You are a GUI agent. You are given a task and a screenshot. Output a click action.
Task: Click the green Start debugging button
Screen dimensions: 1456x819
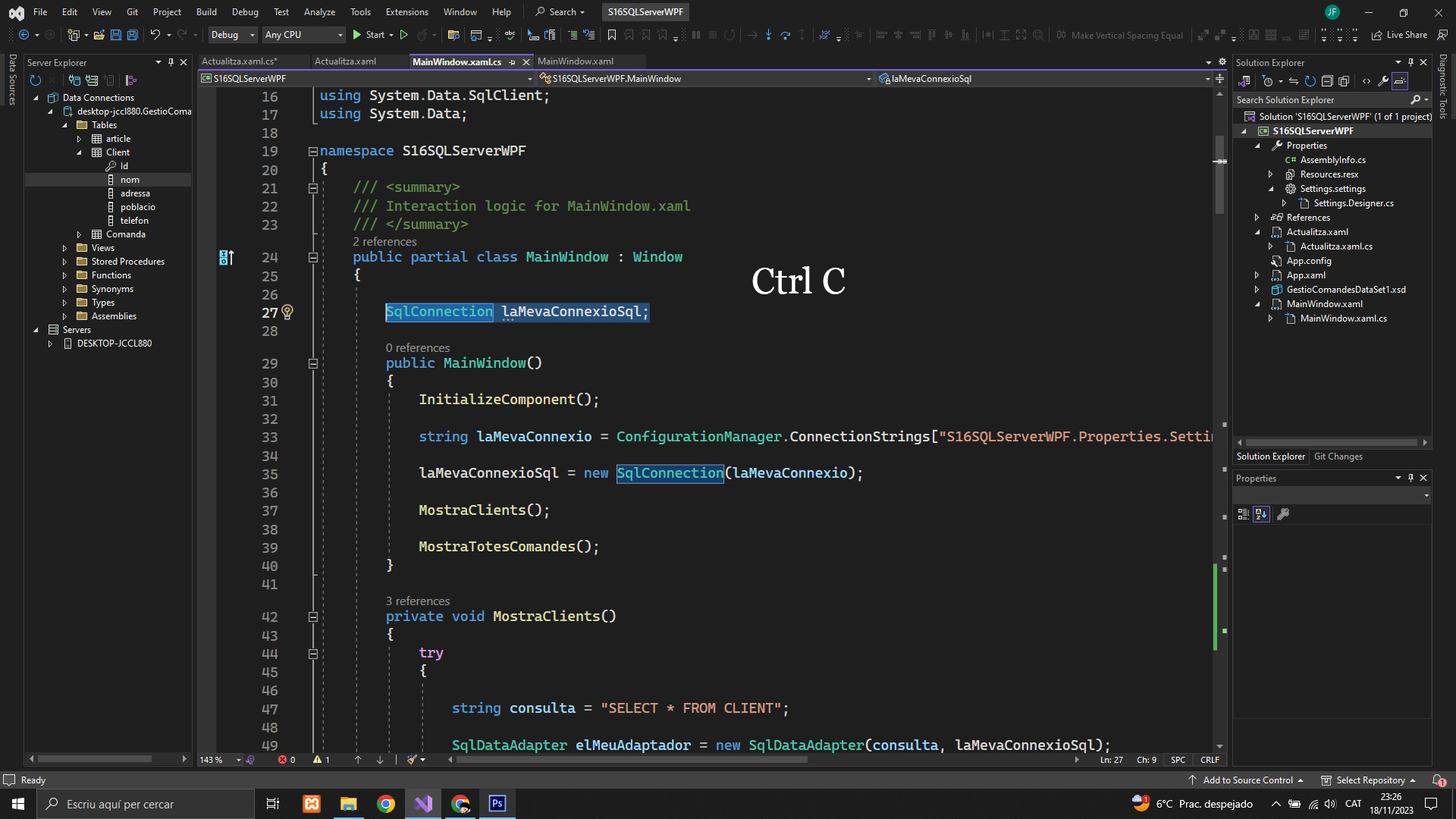[x=357, y=35]
